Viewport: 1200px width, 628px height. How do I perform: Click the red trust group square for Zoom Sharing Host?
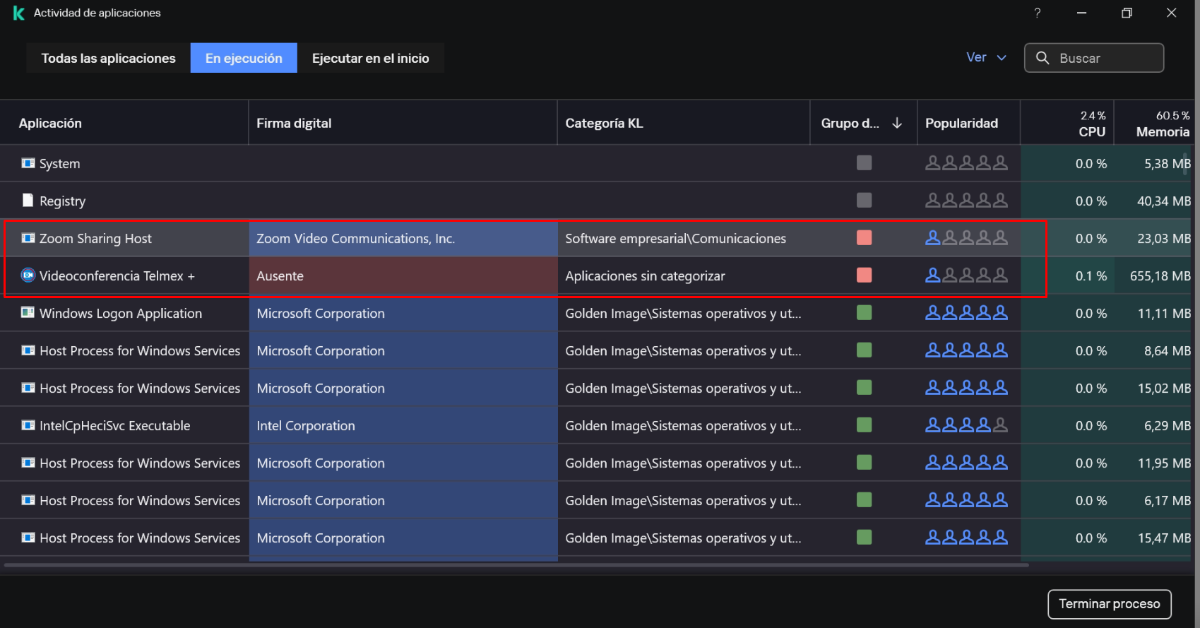point(864,238)
